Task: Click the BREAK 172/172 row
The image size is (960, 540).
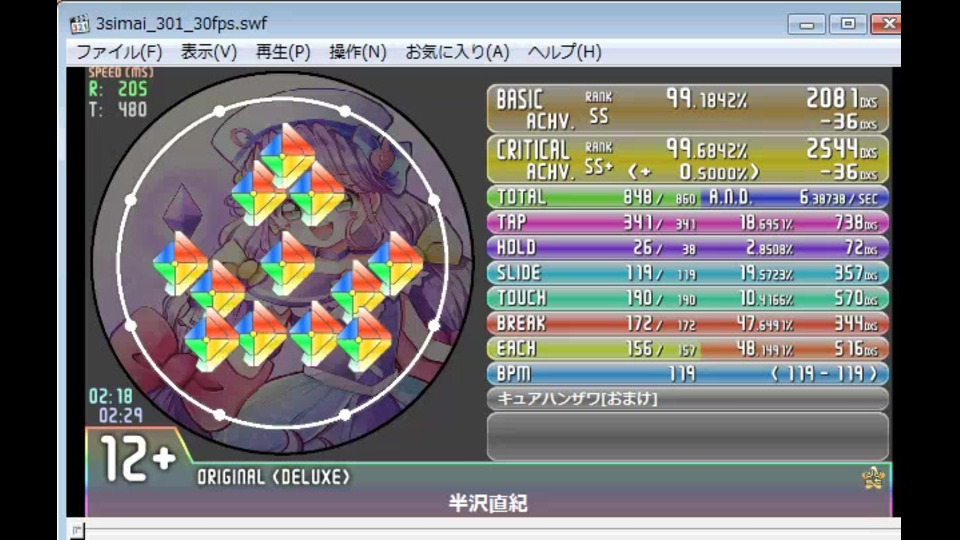Action: (x=688, y=323)
